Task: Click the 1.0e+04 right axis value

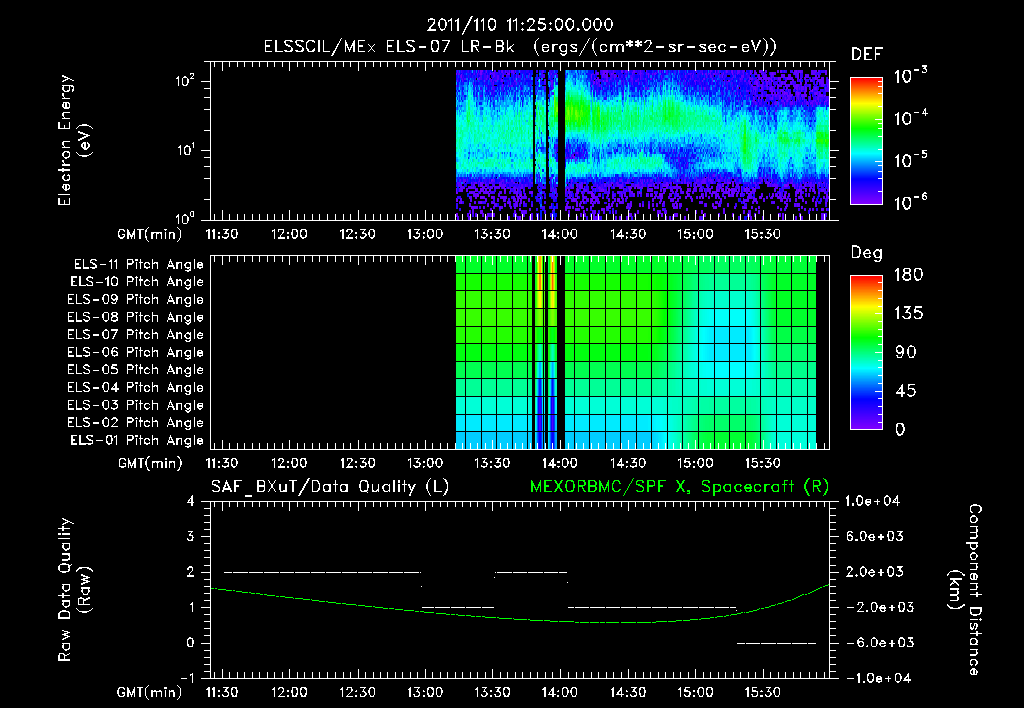Action: (872, 502)
